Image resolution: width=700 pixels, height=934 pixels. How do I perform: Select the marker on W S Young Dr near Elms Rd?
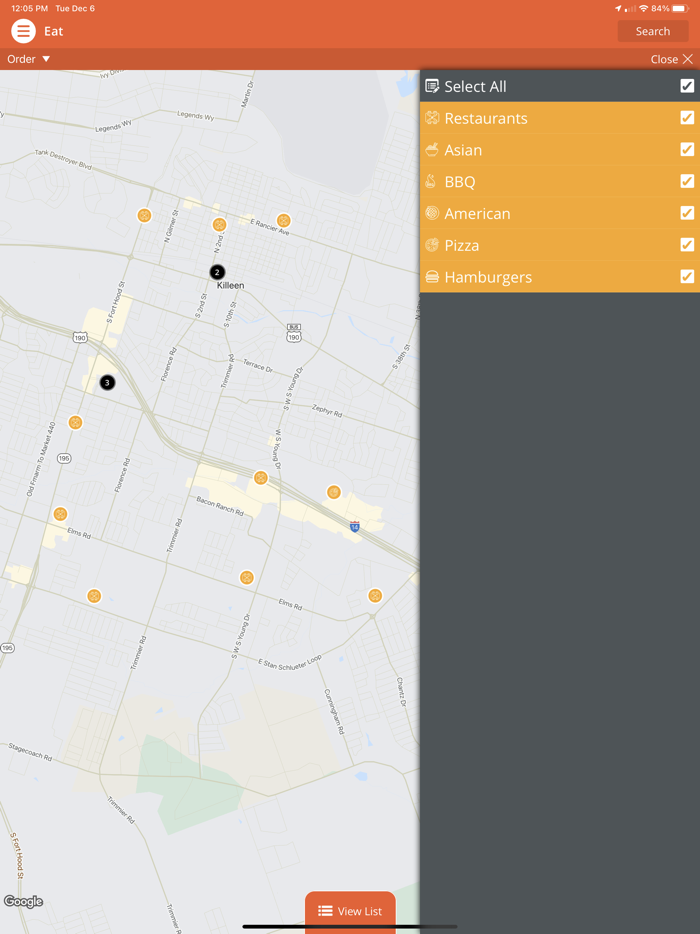click(x=247, y=577)
